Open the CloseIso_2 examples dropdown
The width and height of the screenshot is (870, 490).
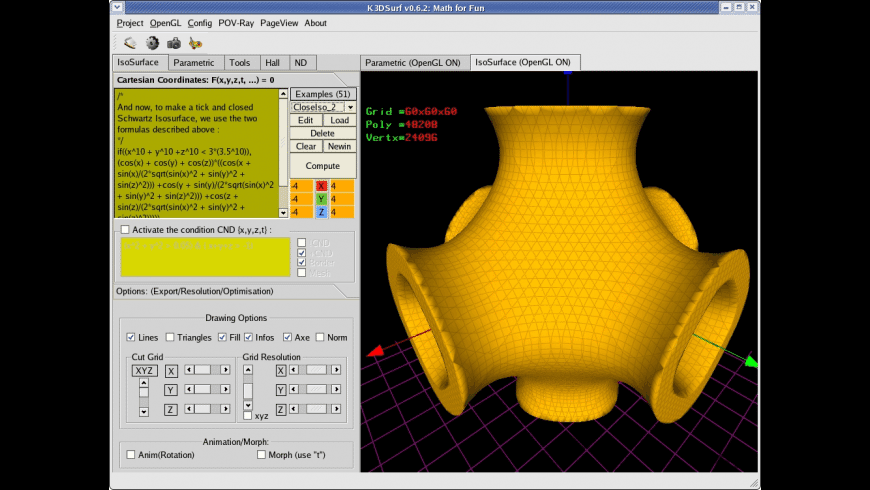click(x=350, y=106)
